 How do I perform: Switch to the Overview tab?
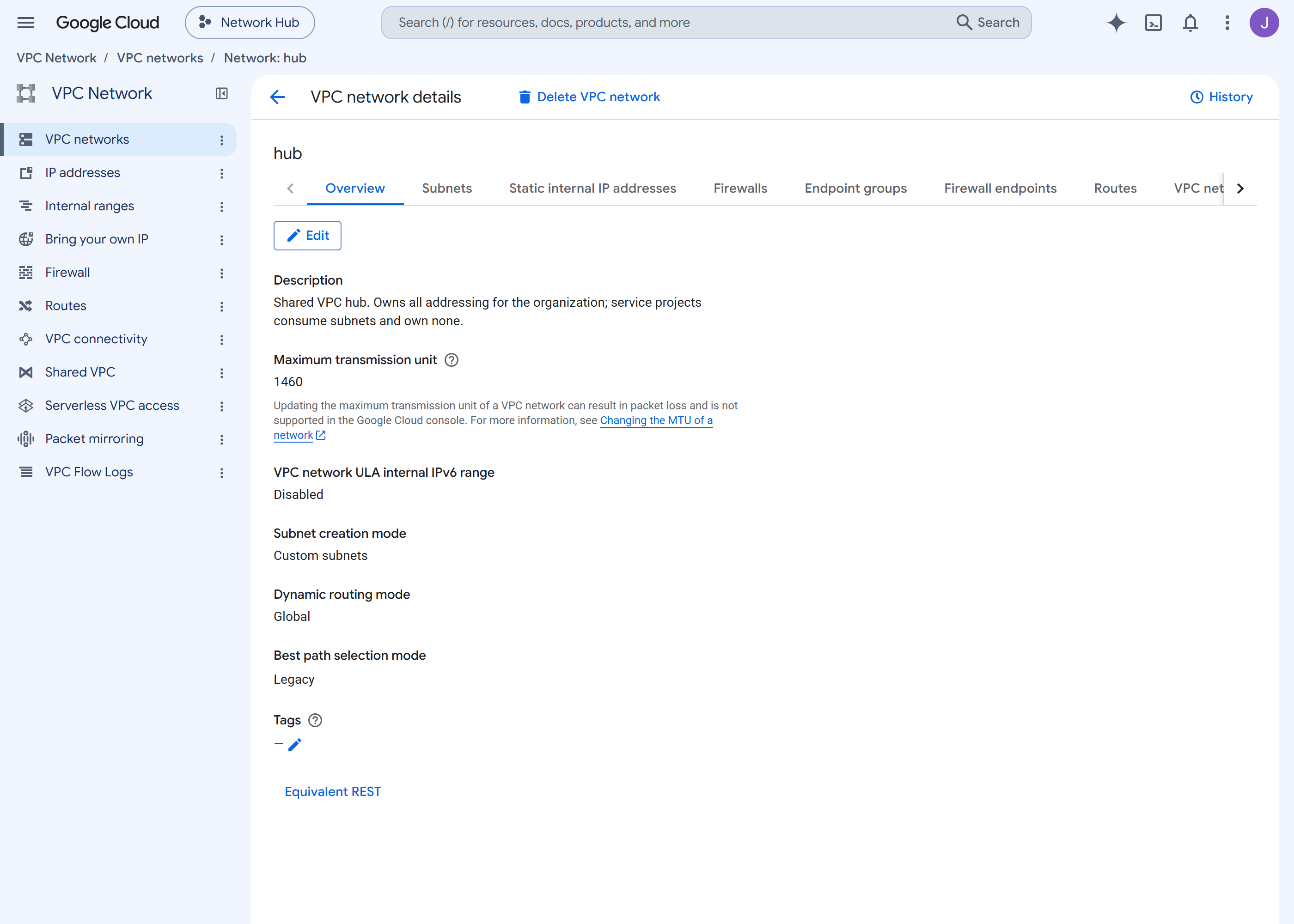tap(355, 189)
